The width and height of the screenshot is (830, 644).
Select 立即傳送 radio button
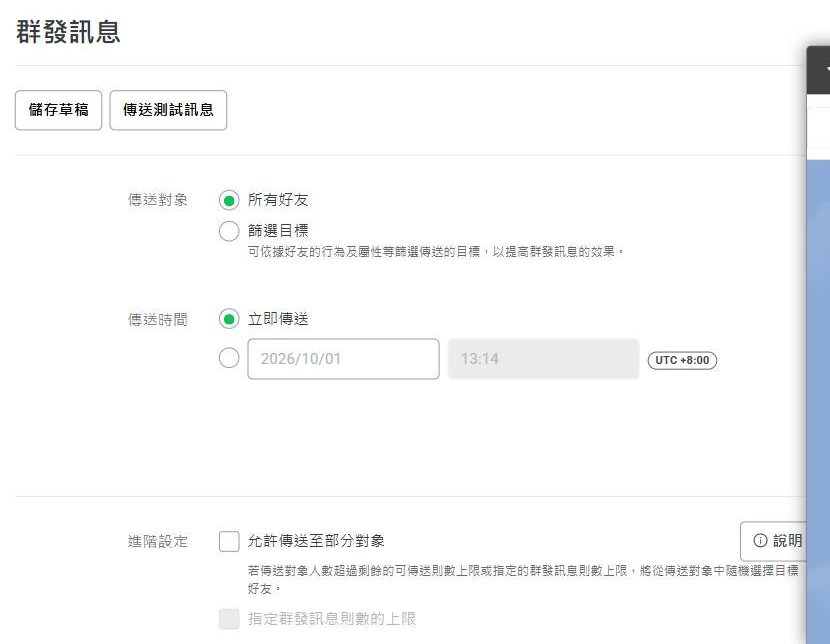[x=229, y=319]
